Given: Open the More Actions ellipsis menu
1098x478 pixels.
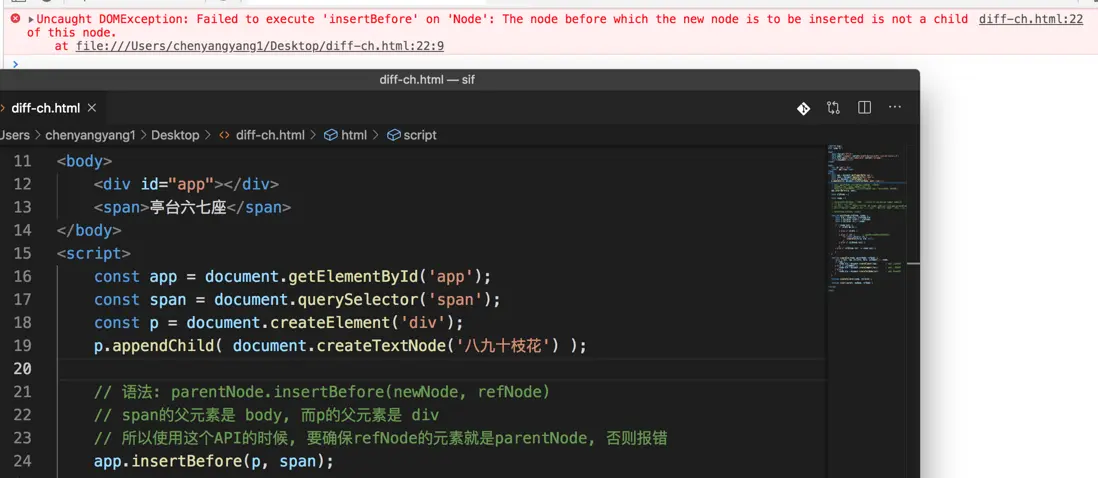Looking at the screenshot, I should tap(895, 108).
